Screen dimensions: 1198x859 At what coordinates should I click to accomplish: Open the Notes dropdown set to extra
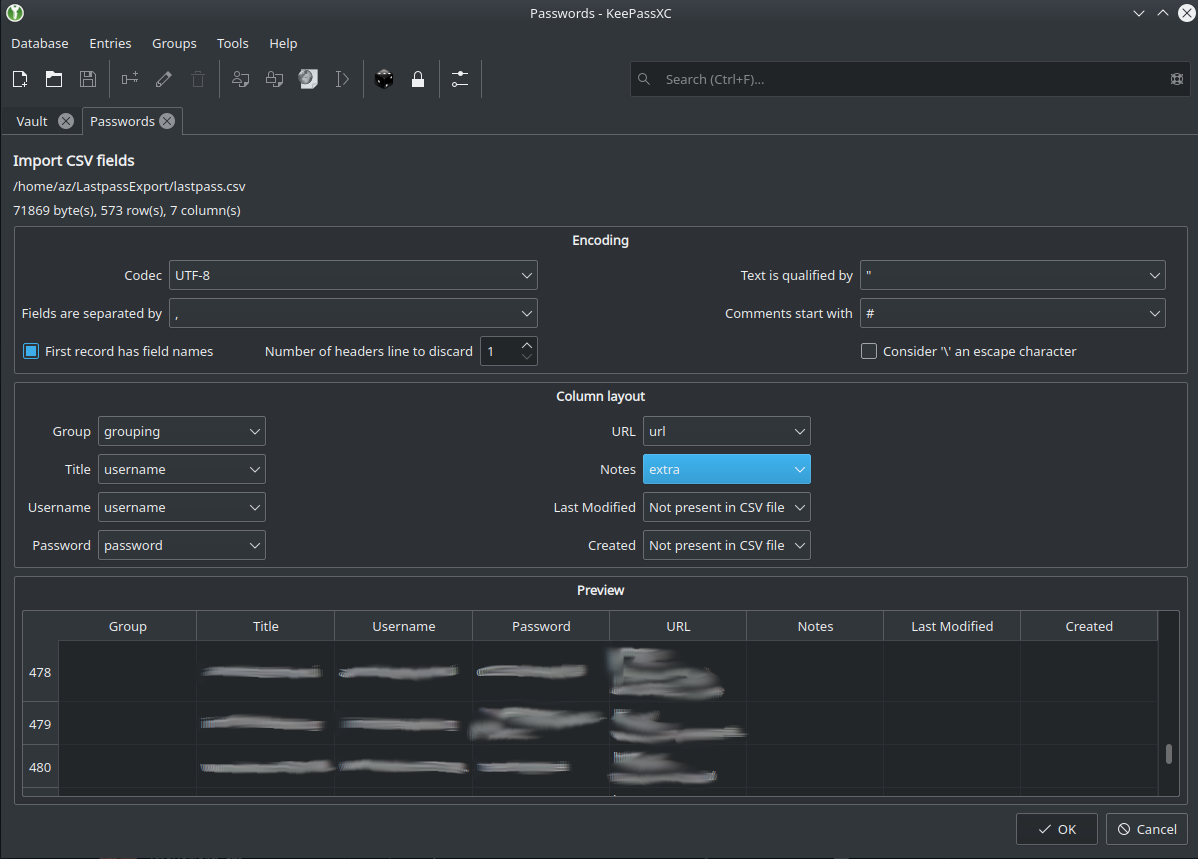727,469
